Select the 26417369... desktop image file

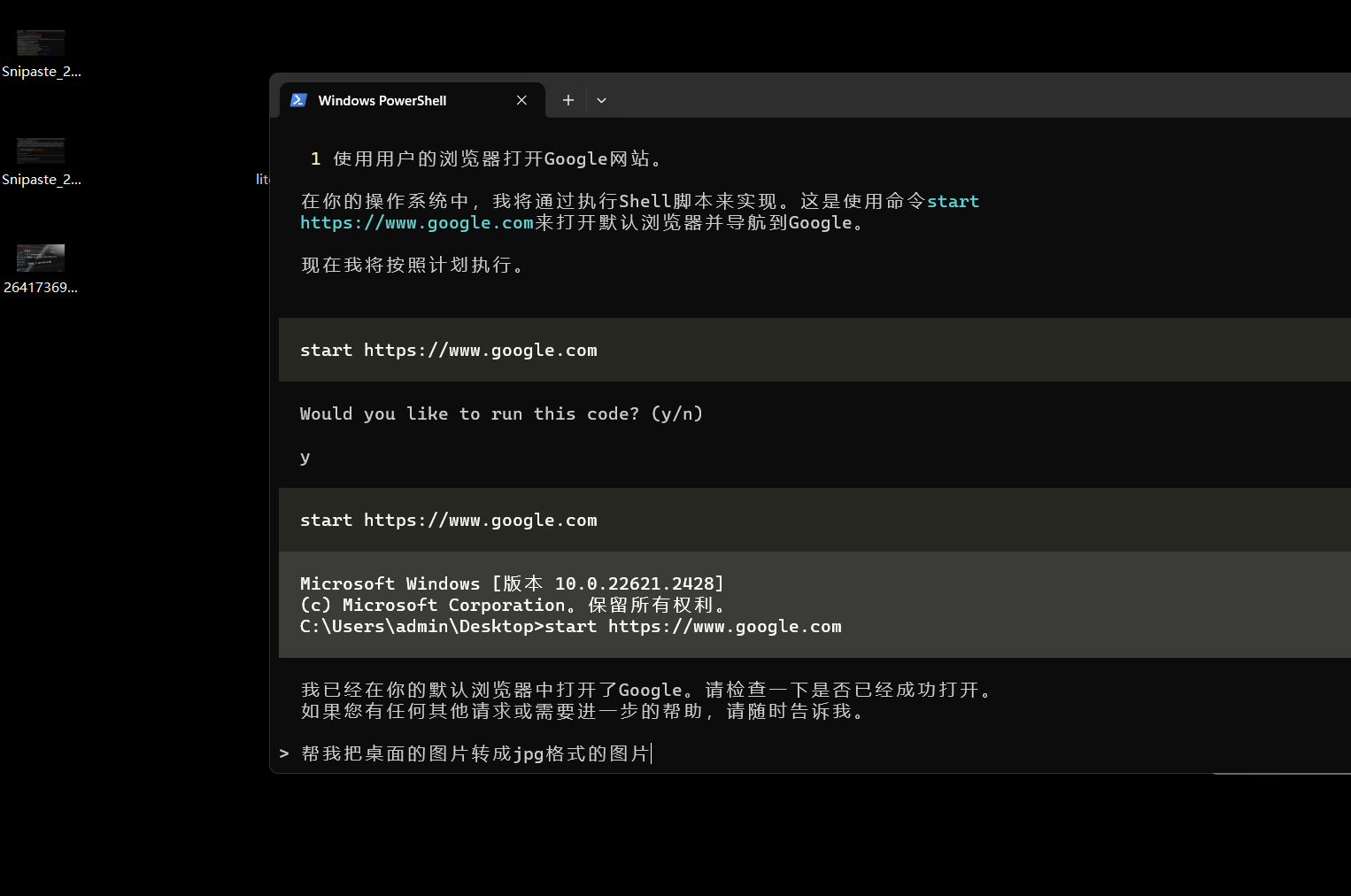(41, 270)
